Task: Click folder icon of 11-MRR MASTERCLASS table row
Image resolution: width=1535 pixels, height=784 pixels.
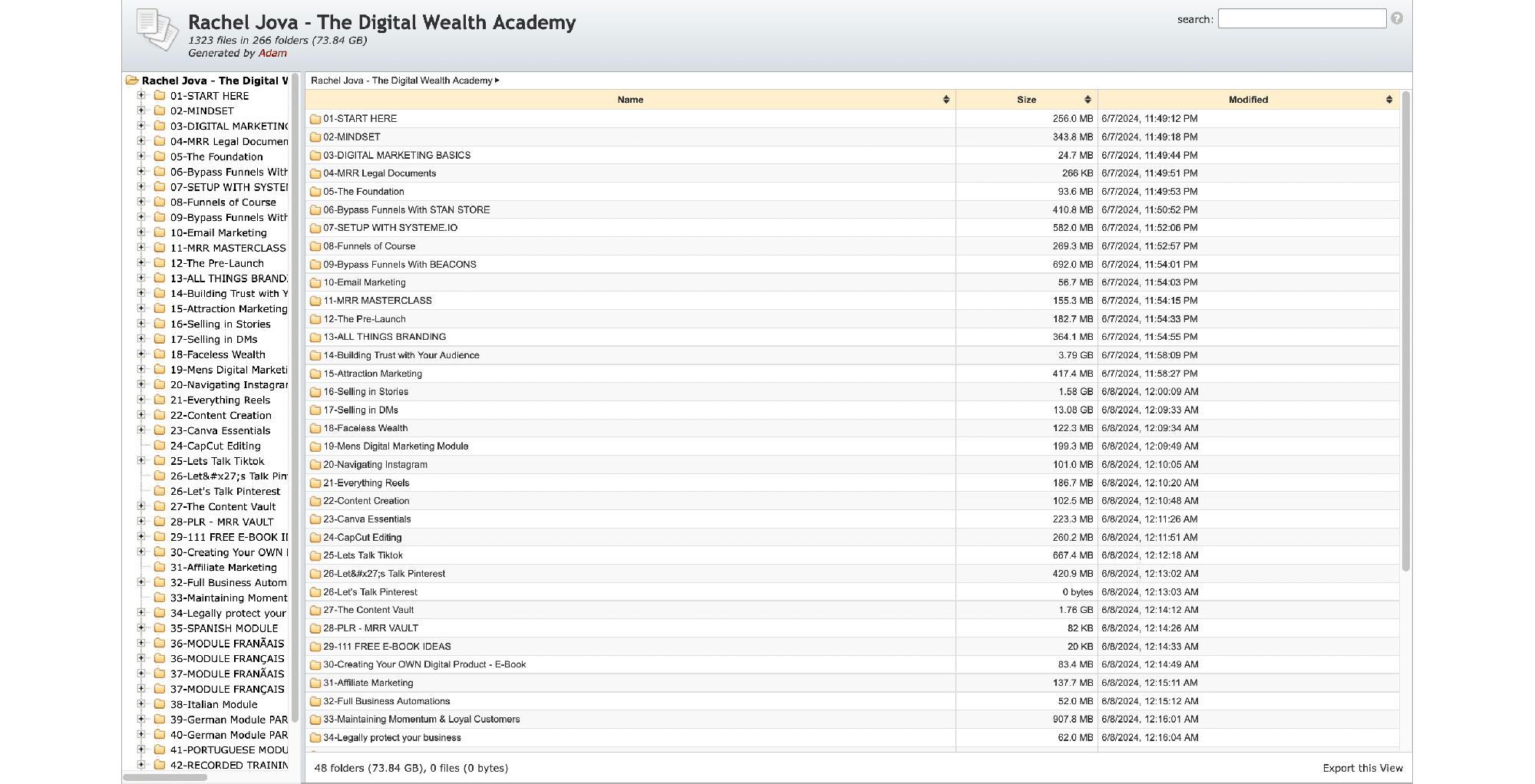Action: tap(315, 301)
